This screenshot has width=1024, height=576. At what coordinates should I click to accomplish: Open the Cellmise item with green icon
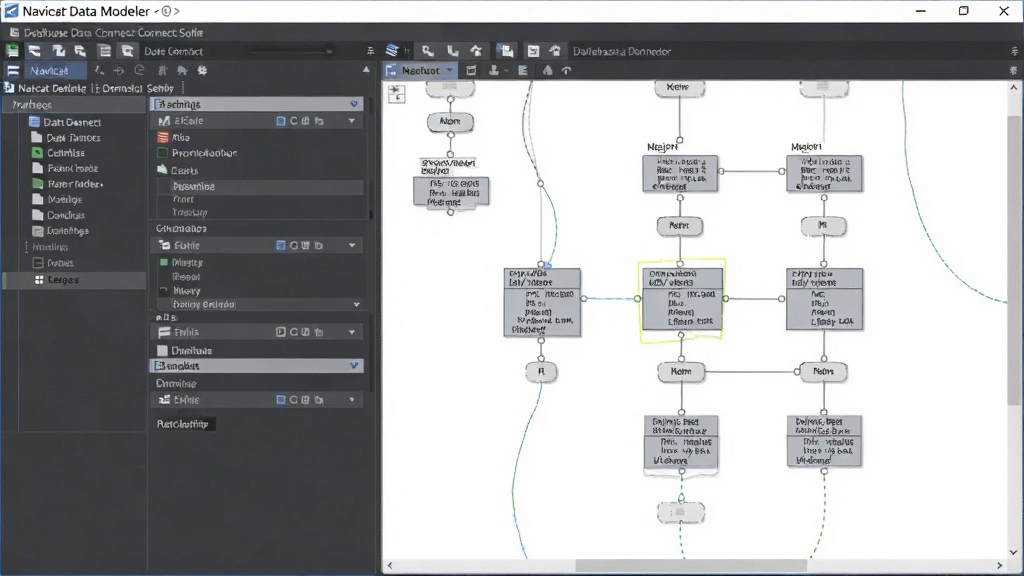point(65,153)
